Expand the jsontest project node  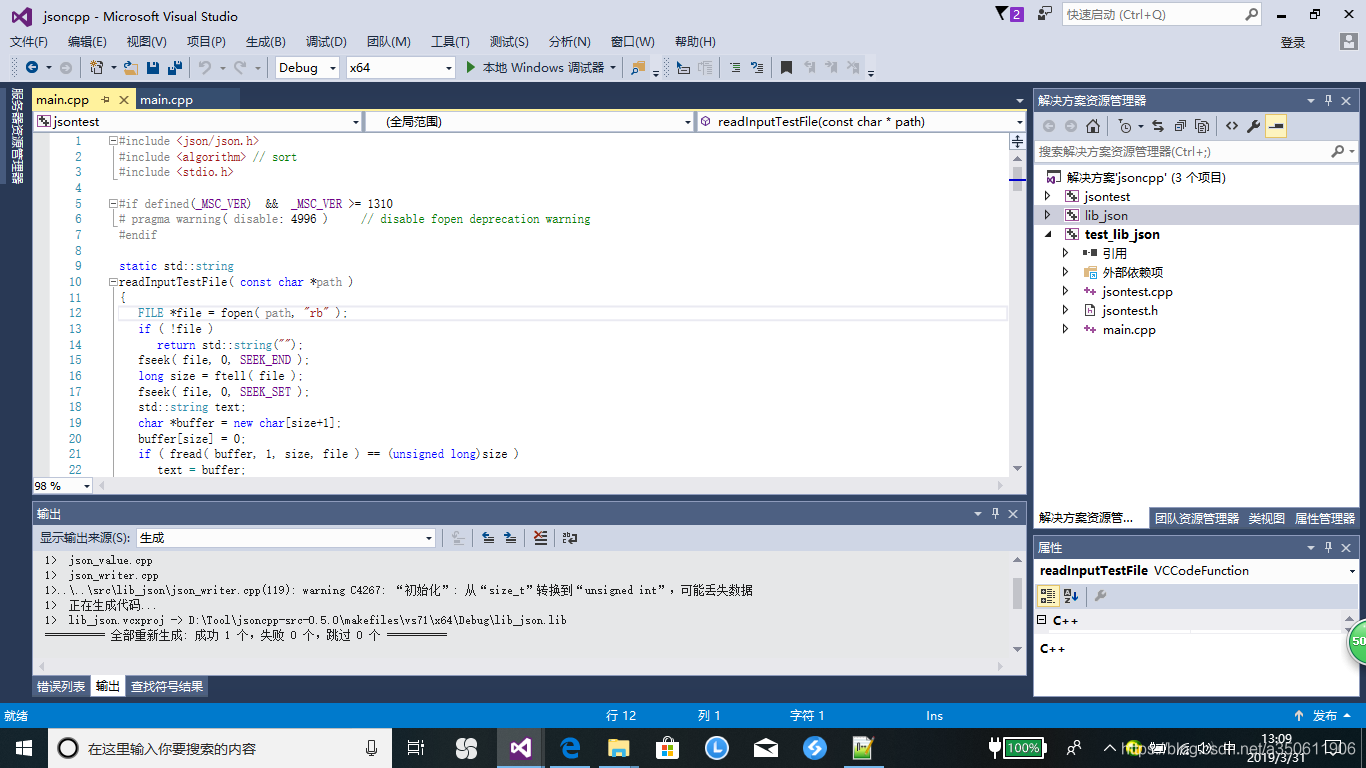pyautogui.click(x=1047, y=197)
